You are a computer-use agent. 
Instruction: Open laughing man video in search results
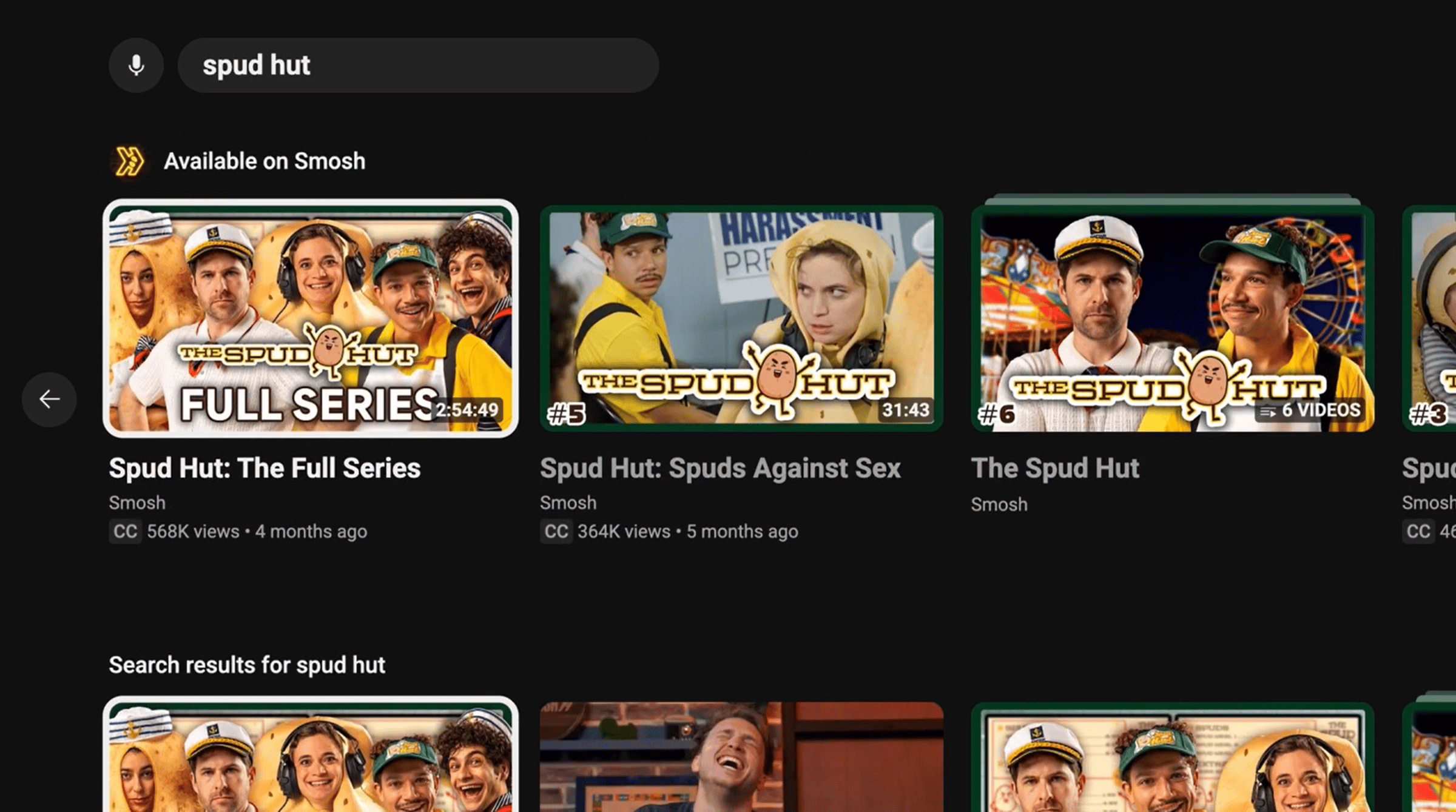point(741,757)
